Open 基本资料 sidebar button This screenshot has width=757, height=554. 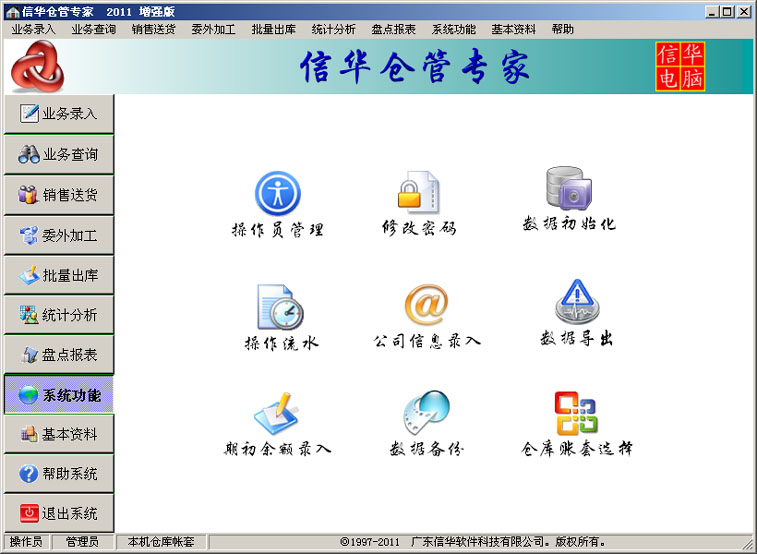(x=59, y=434)
